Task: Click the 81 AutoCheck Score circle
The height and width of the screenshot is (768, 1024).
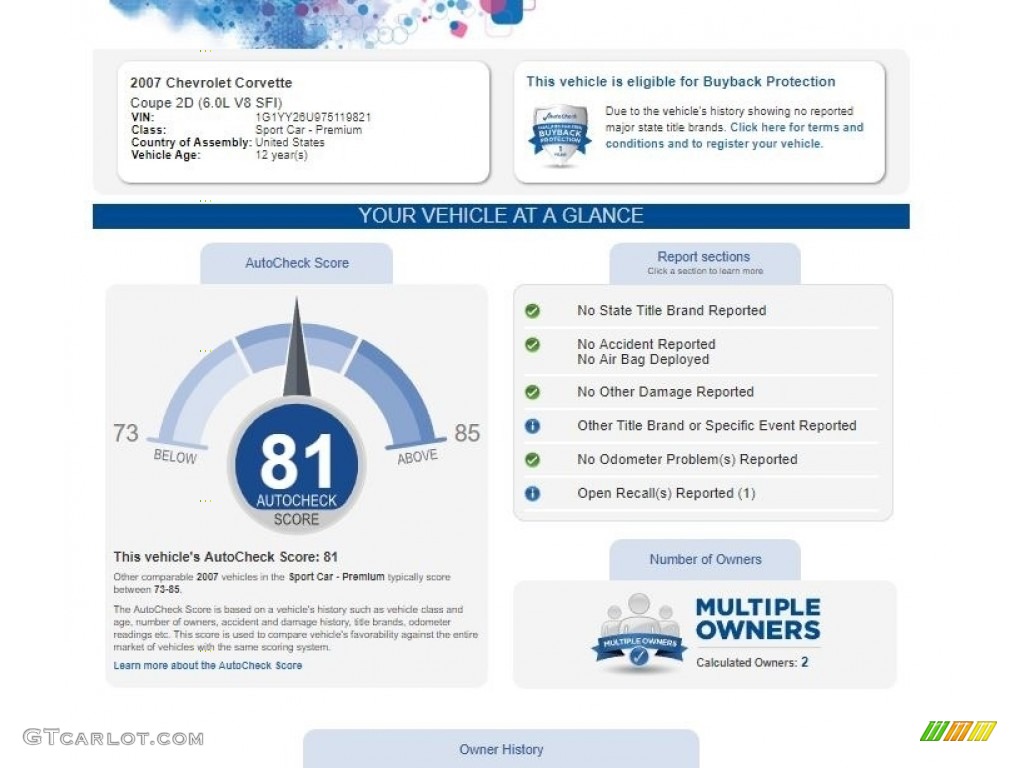Action: 296,465
